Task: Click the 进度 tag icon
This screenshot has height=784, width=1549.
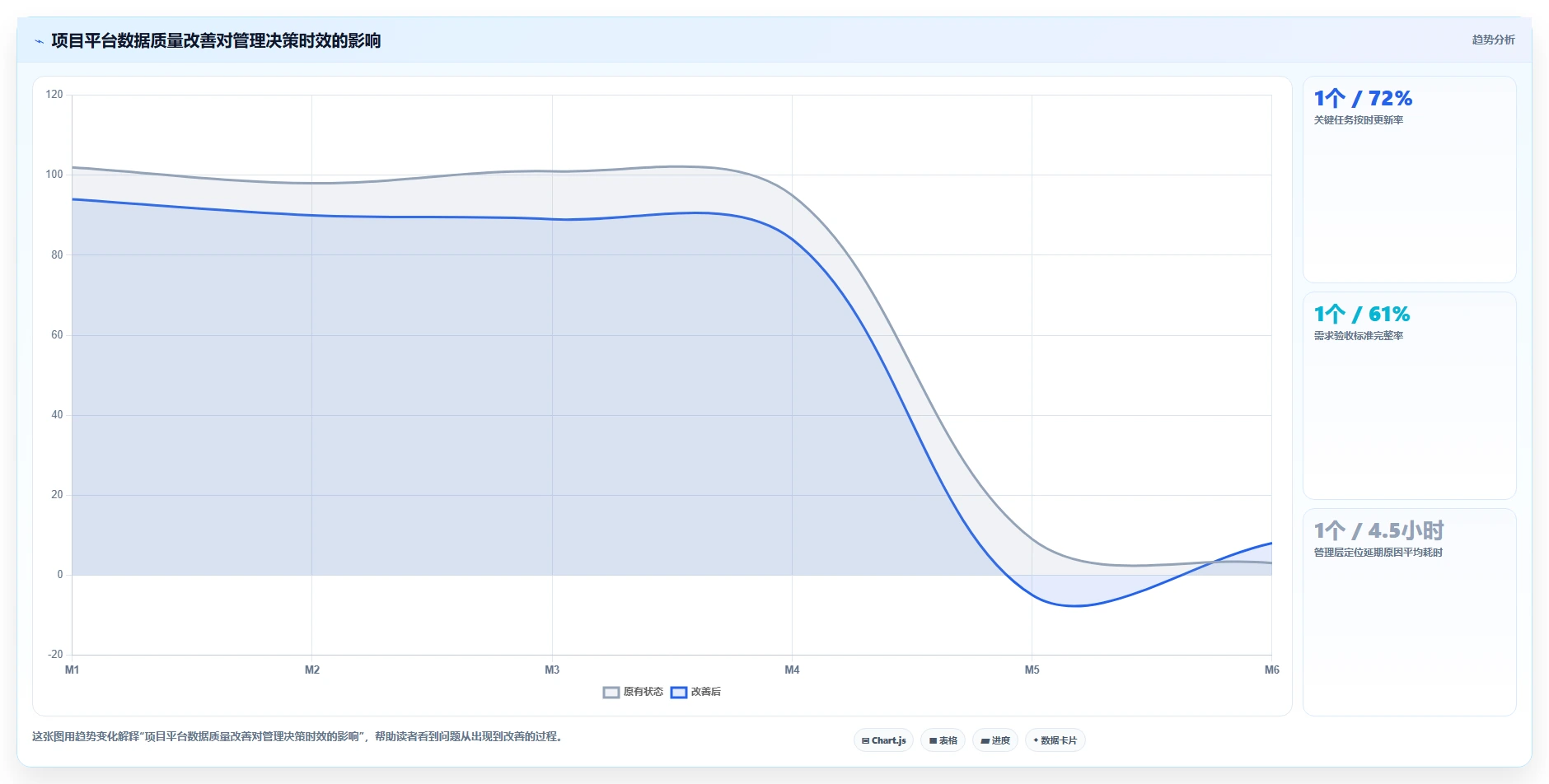Action: coord(985,741)
